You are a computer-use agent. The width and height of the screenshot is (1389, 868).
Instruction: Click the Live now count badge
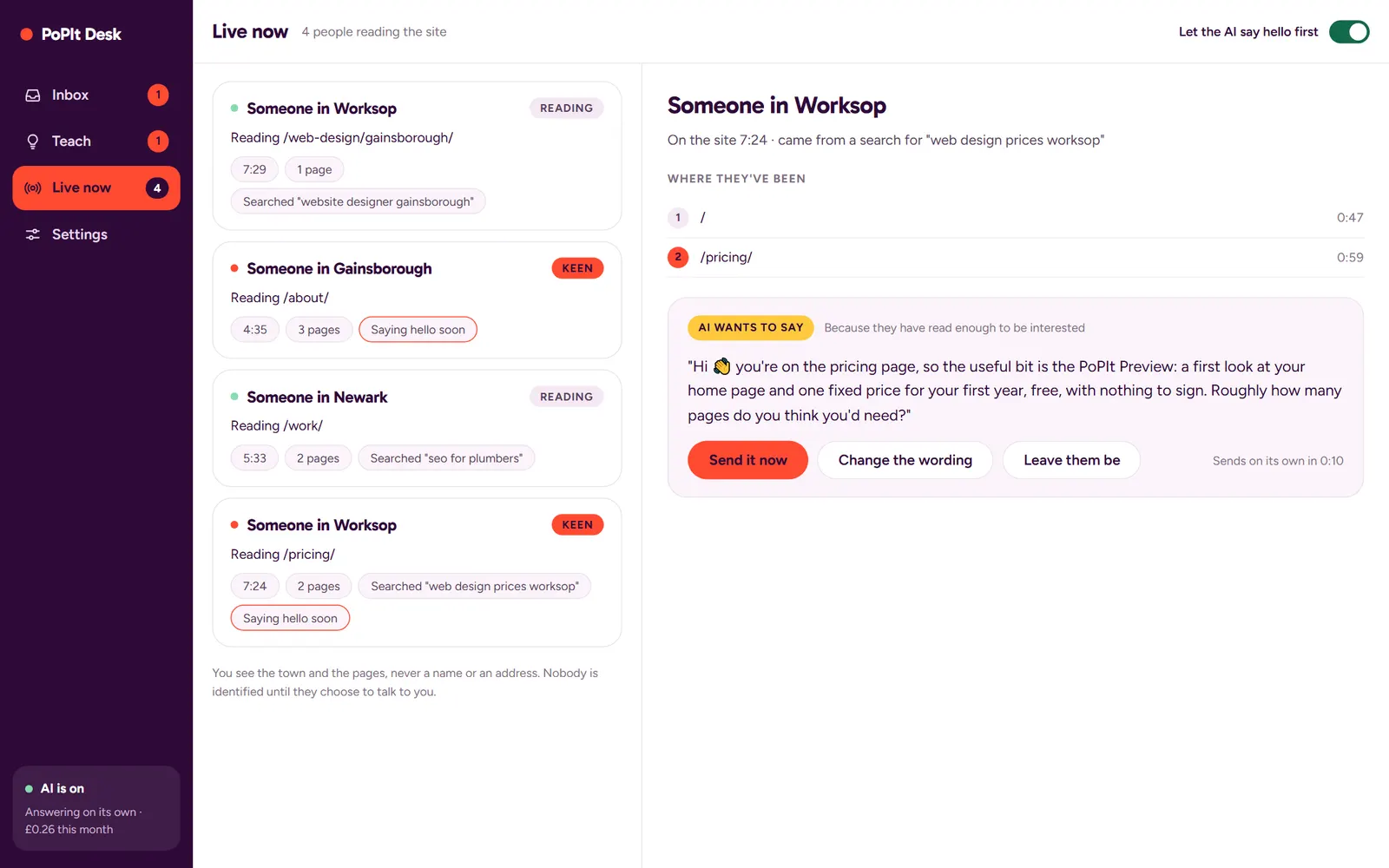click(157, 188)
